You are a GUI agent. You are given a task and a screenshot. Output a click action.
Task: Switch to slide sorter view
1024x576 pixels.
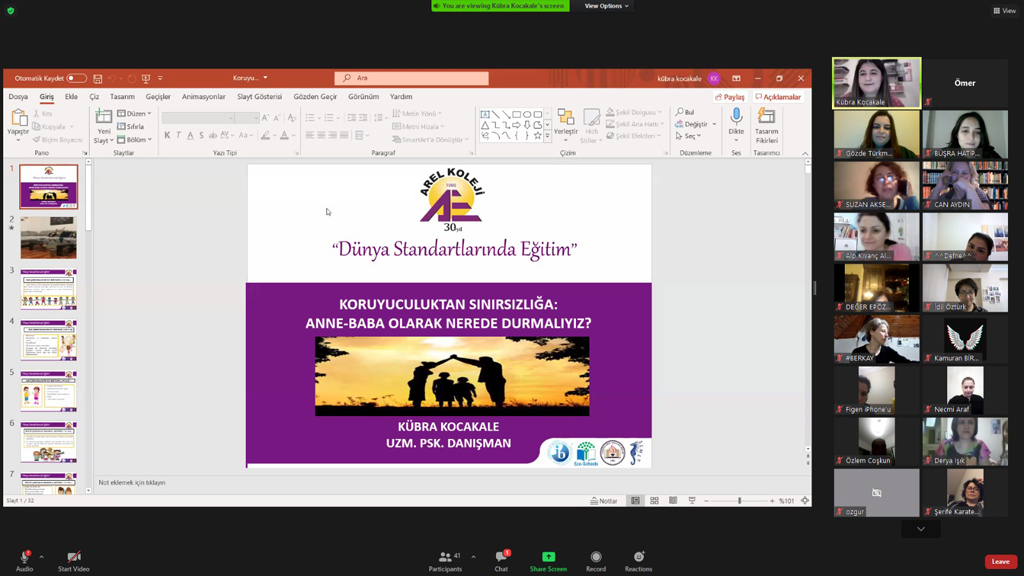tap(654, 501)
